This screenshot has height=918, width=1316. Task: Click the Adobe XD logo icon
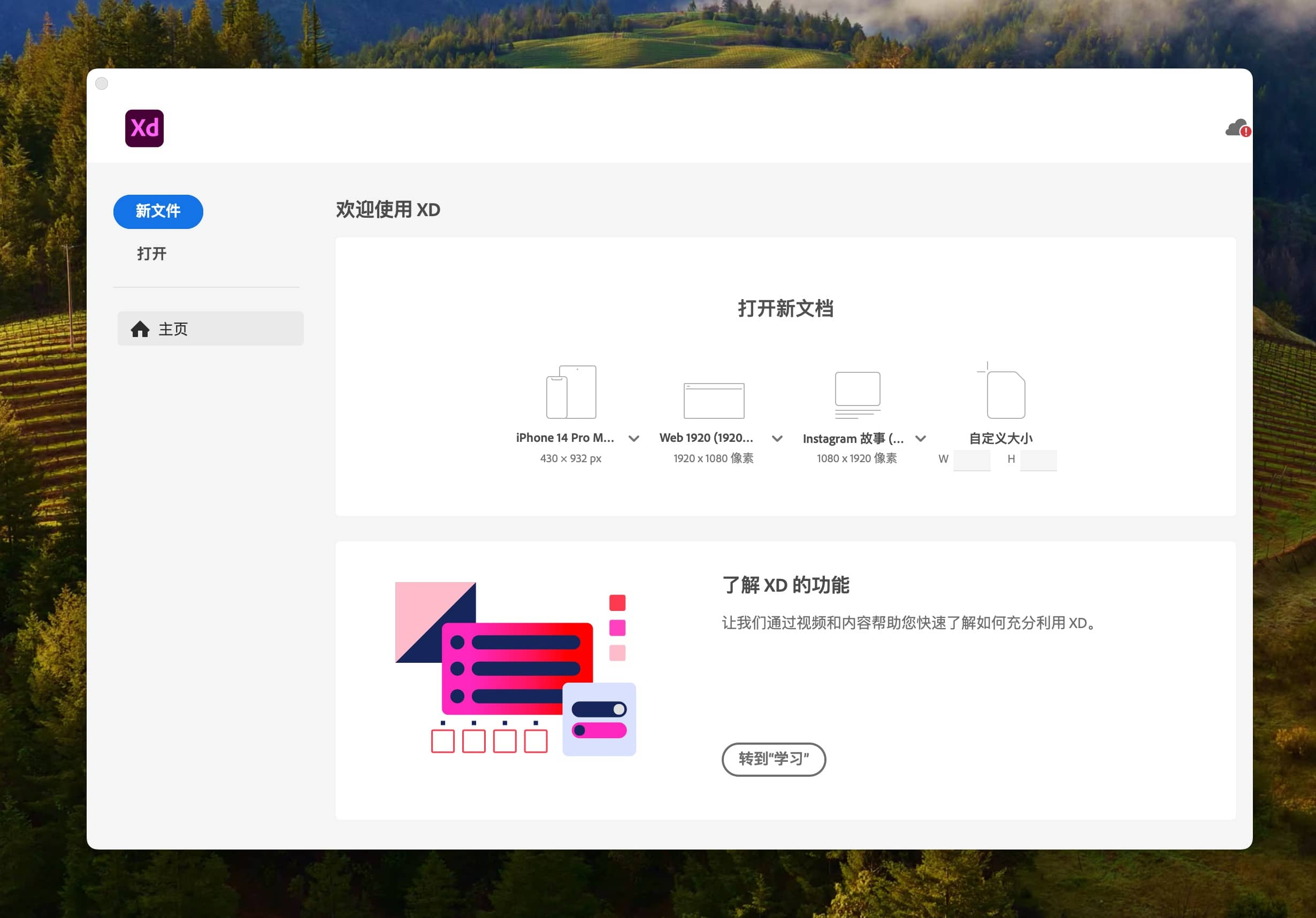coord(144,128)
